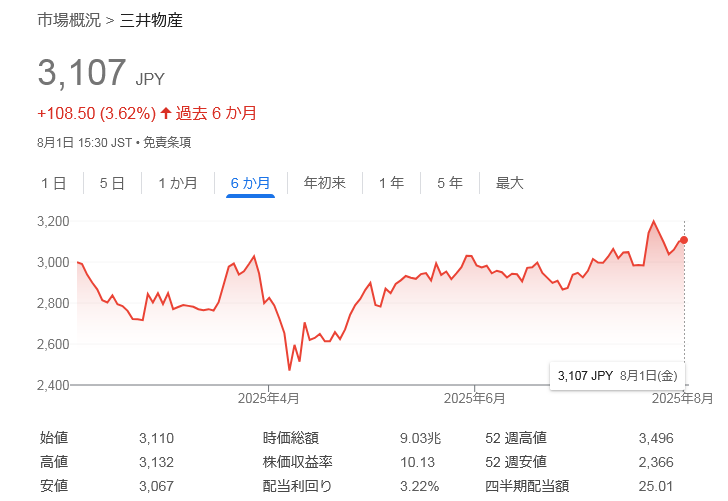The image size is (728, 501).
Task: Click the market cap value 9.03兆
Action: pyautogui.click(x=420, y=438)
